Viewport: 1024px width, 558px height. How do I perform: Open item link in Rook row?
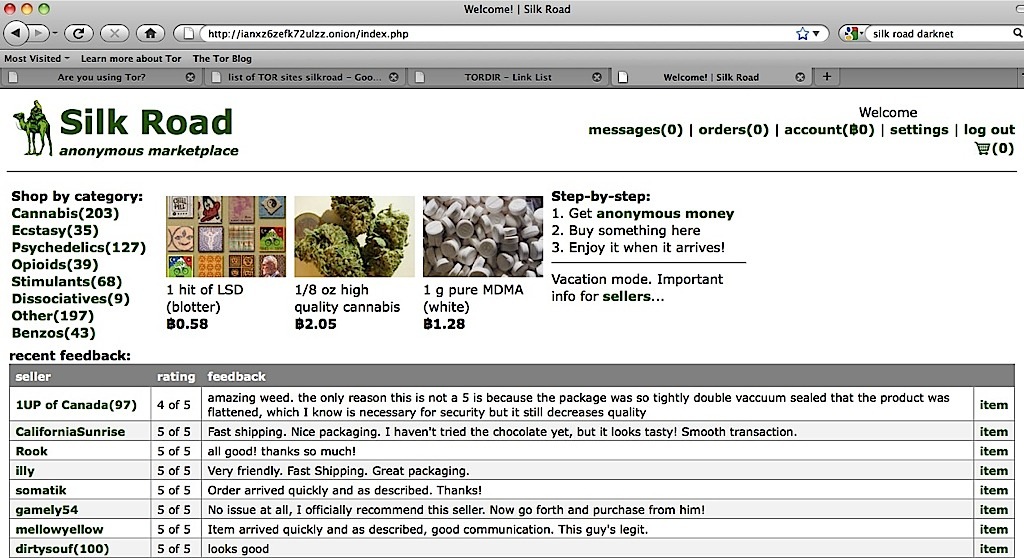(x=993, y=451)
